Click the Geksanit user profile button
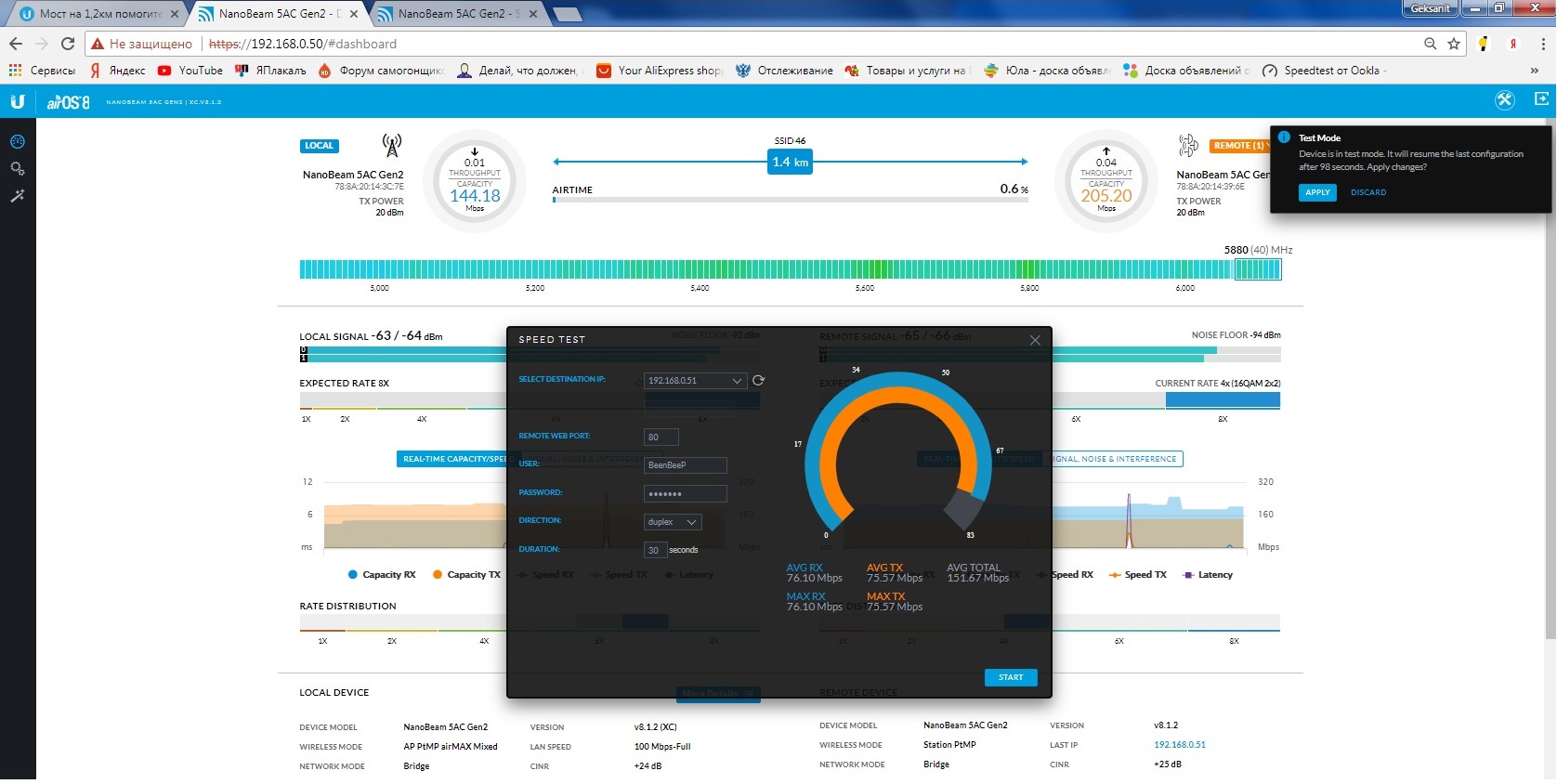The width and height of the screenshot is (1557, 784). click(x=1429, y=8)
